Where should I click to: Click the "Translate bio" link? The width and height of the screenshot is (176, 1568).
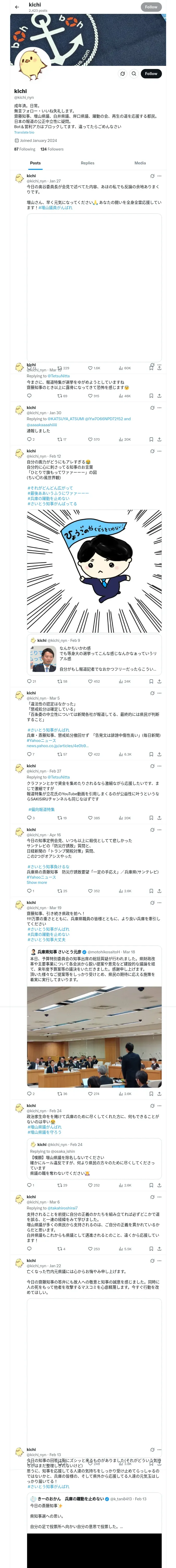(x=24, y=132)
